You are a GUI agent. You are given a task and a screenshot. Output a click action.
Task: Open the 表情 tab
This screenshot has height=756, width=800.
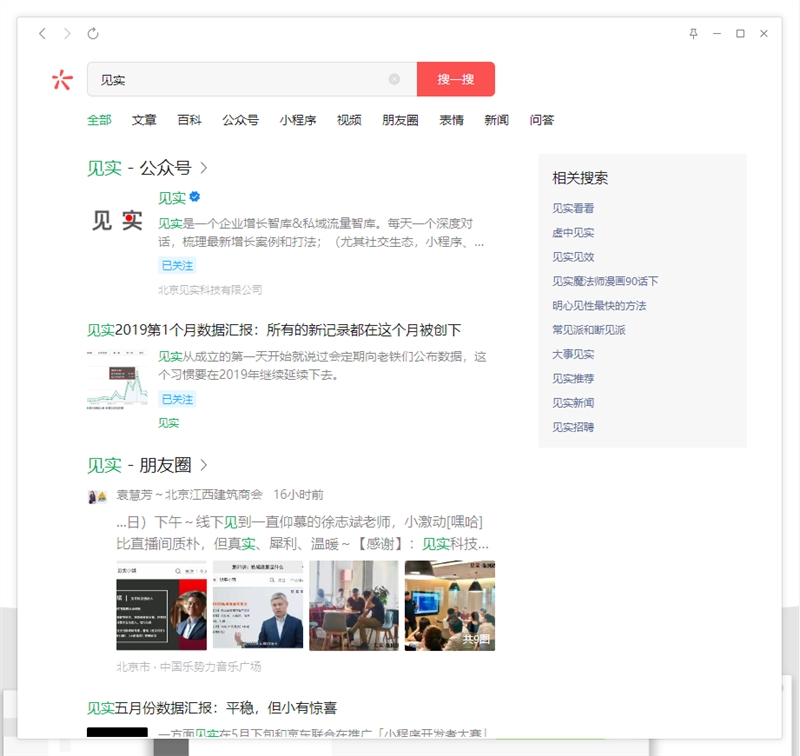click(x=452, y=120)
